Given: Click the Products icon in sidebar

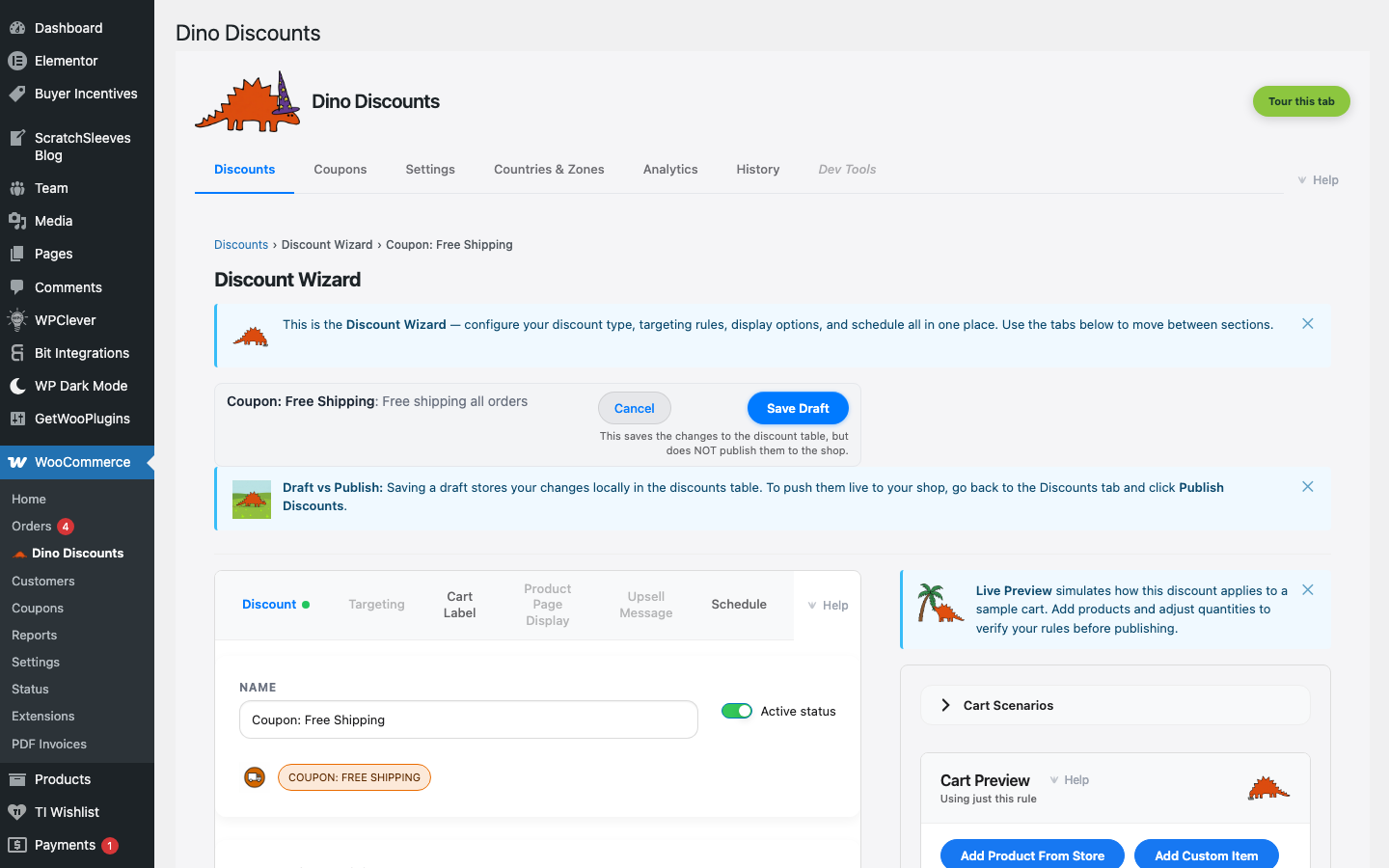Looking at the screenshot, I should [x=17, y=779].
